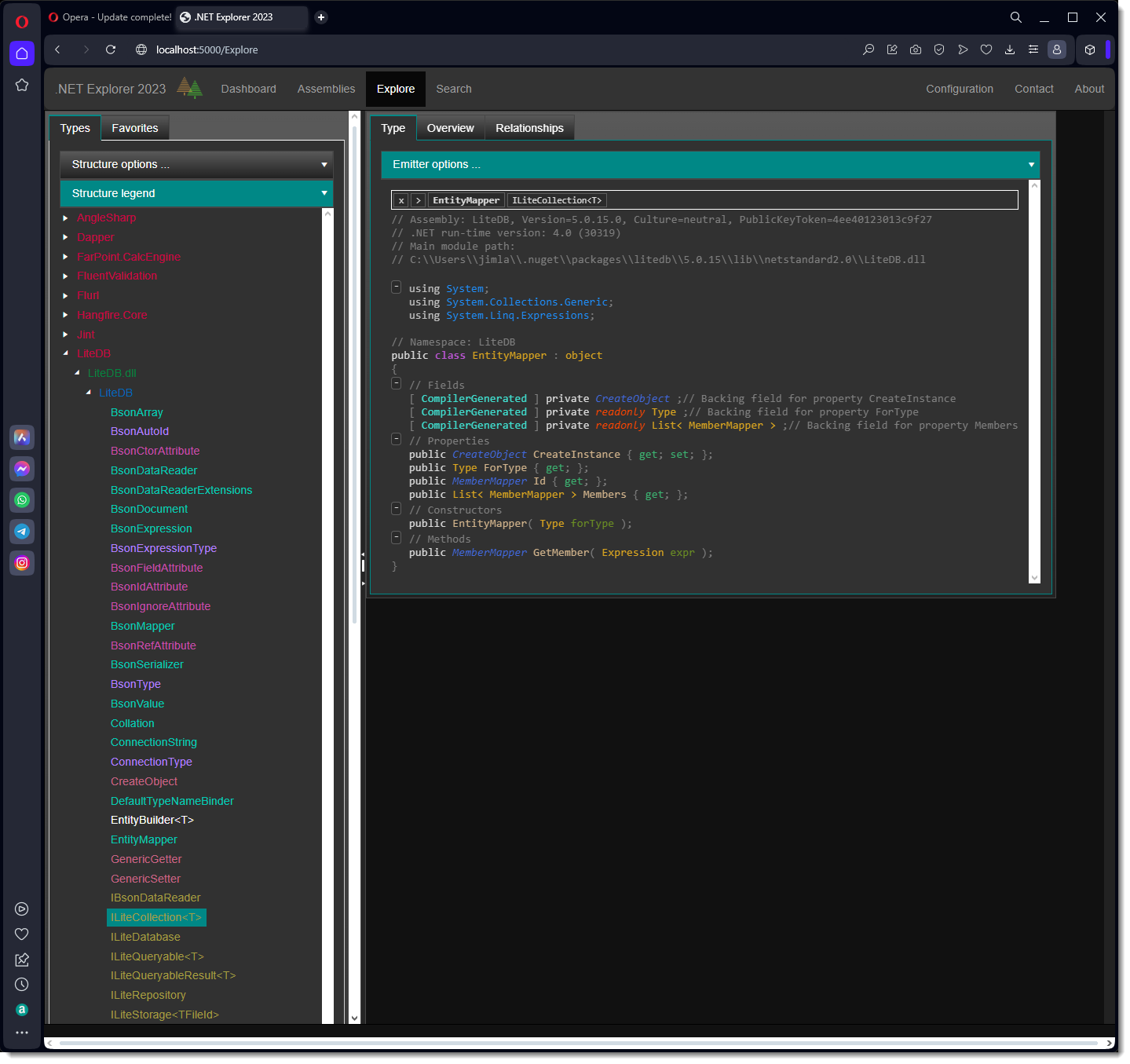Open the sidebar three-dots setup menu
1130x1064 pixels.
point(22,1033)
